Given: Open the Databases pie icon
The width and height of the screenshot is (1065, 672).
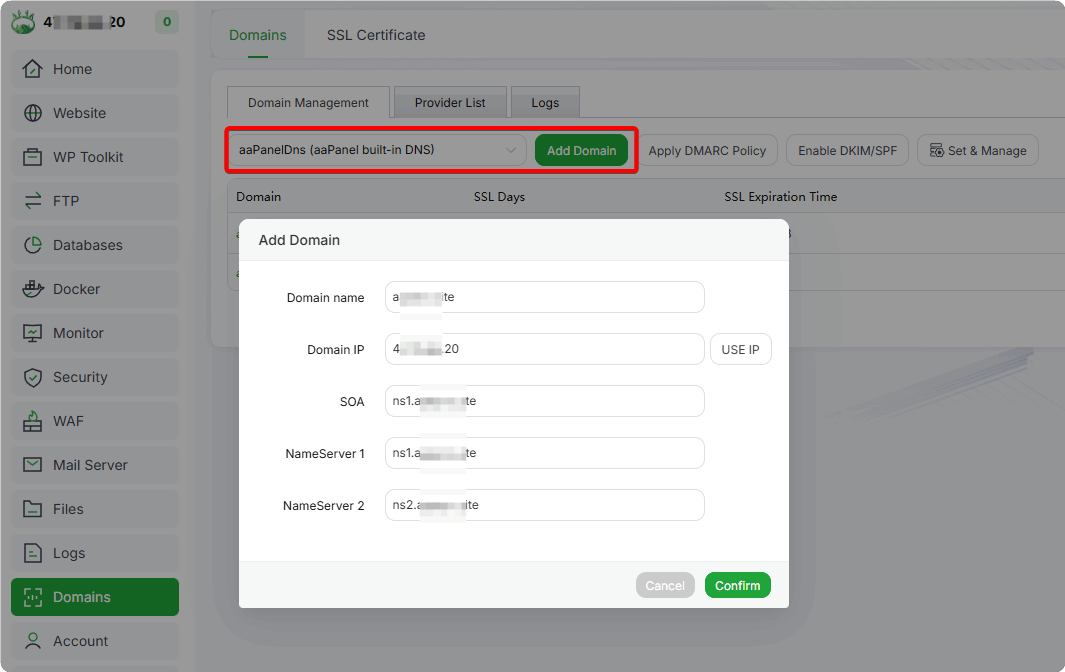Looking at the screenshot, I should pos(33,245).
